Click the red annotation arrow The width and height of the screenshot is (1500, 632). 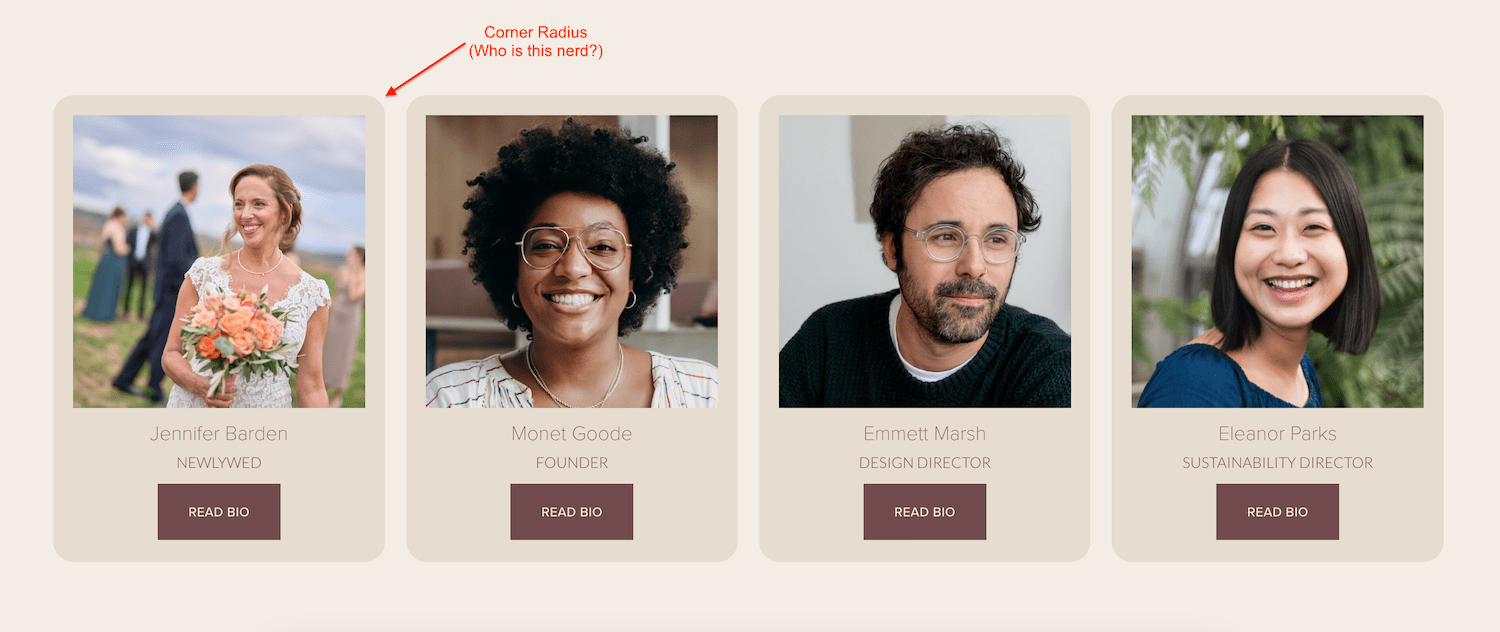click(427, 69)
